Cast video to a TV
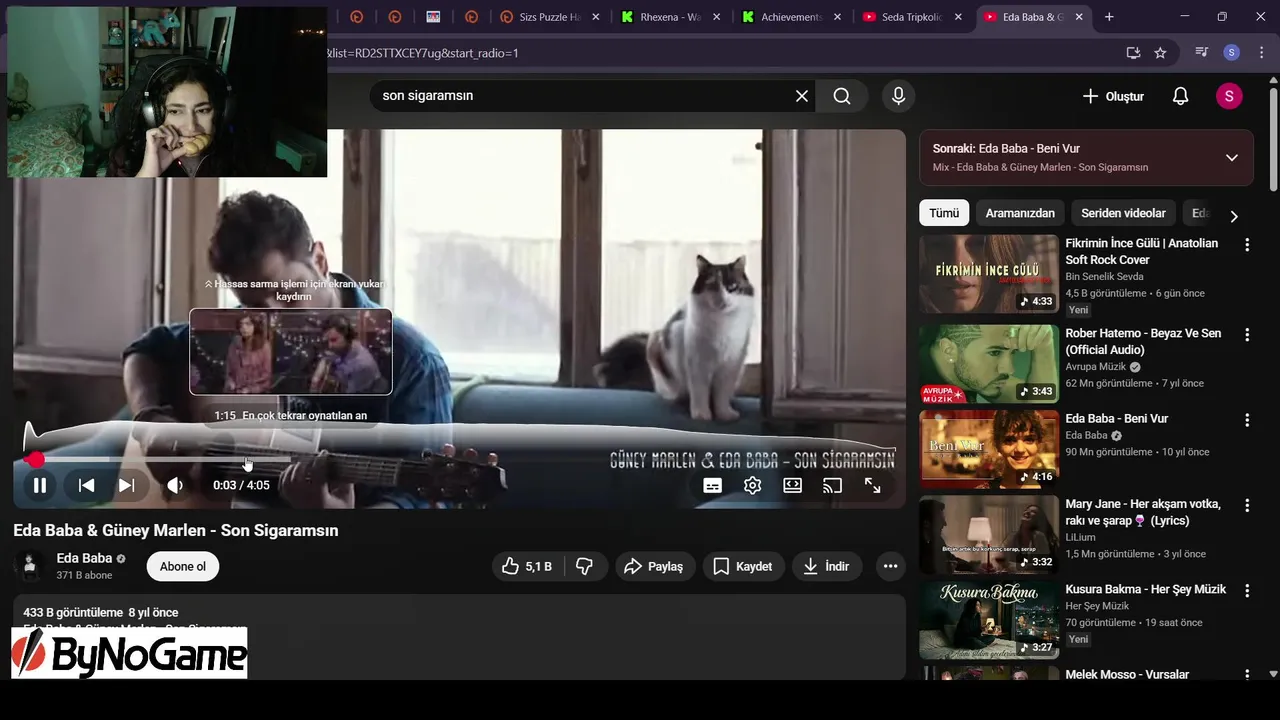 832,485
